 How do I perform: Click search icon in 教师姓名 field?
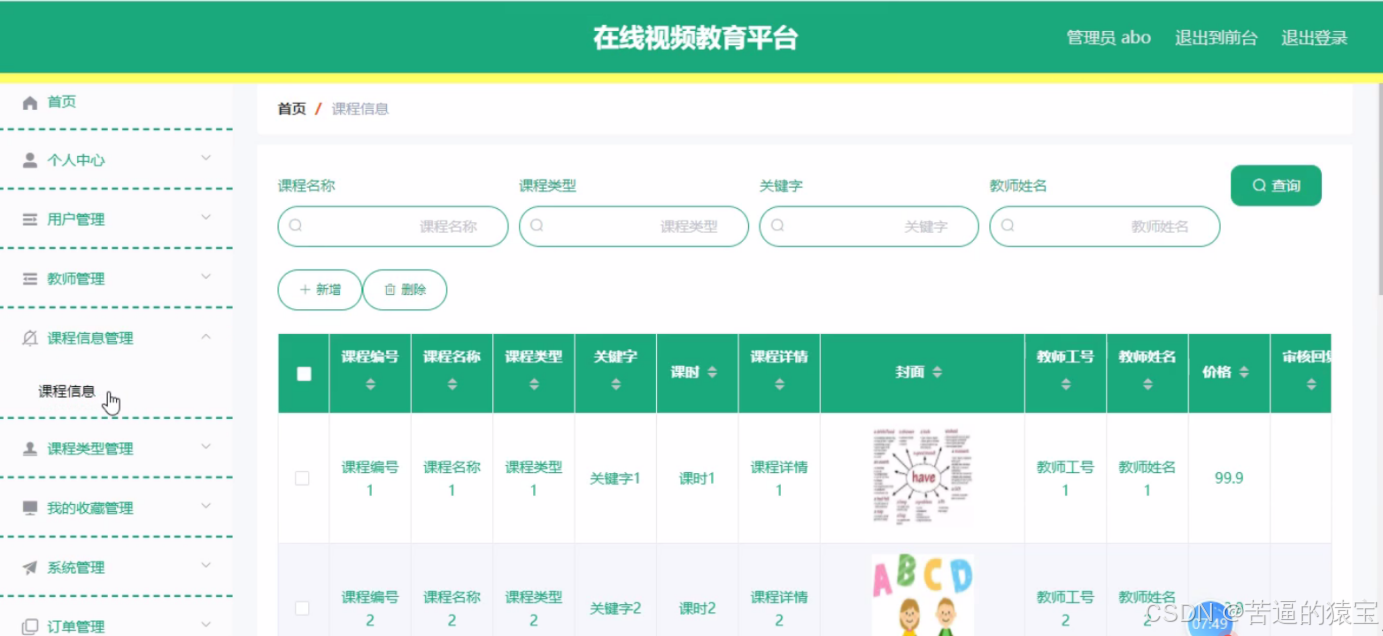(1008, 226)
